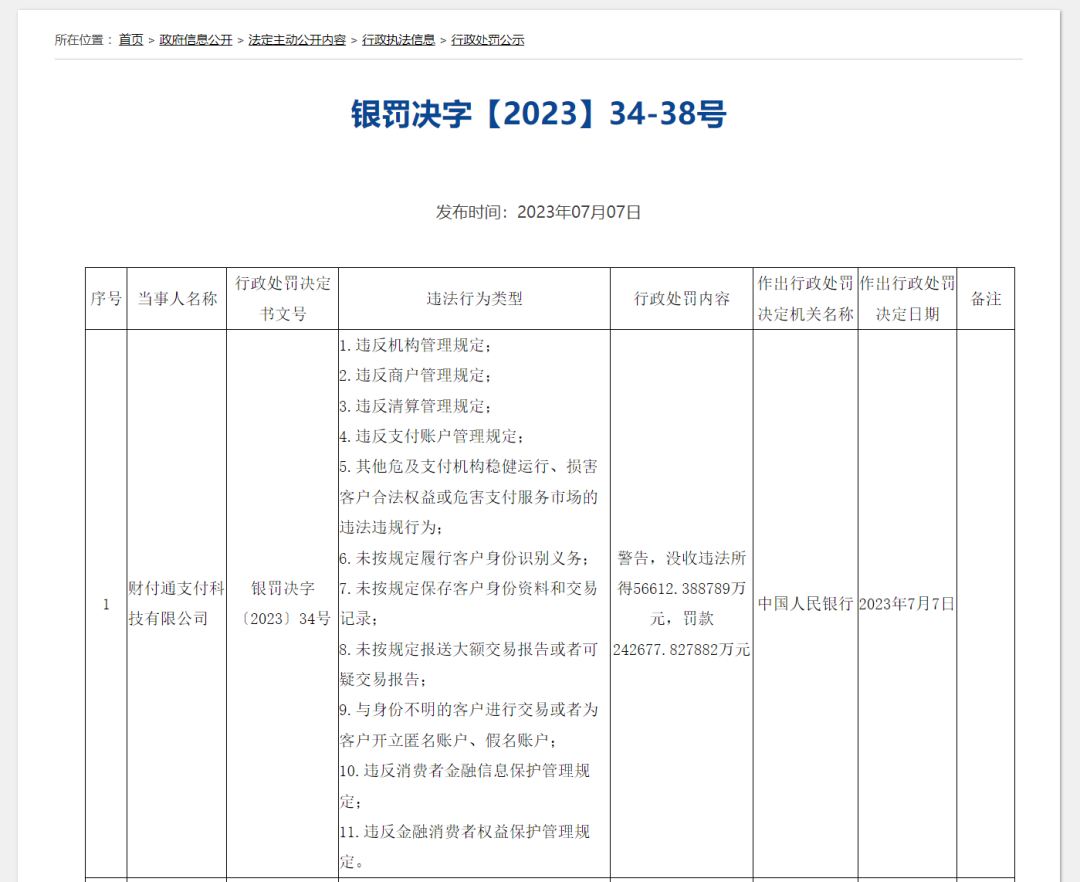Click violation item 2. 违反商户管理规定
This screenshot has height=882, width=1080.
point(415,376)
